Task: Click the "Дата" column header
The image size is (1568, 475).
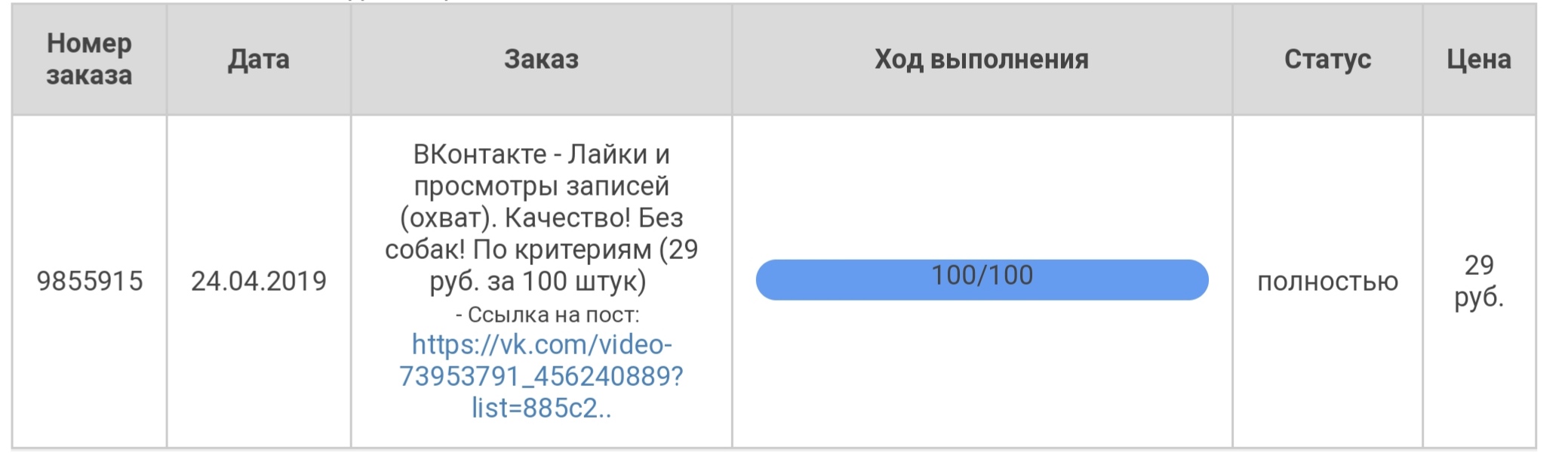Action: pos(259,59)
